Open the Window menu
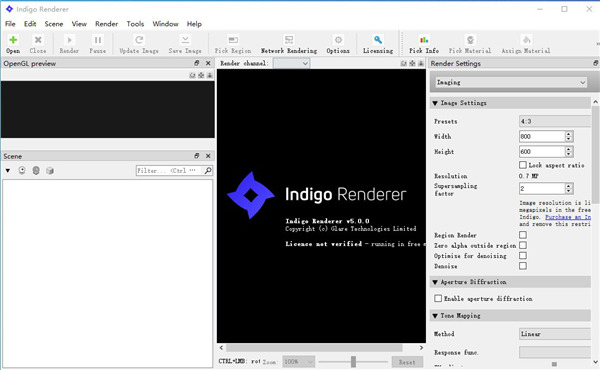This screenshot has height=370, width=600. click(165, 24)
